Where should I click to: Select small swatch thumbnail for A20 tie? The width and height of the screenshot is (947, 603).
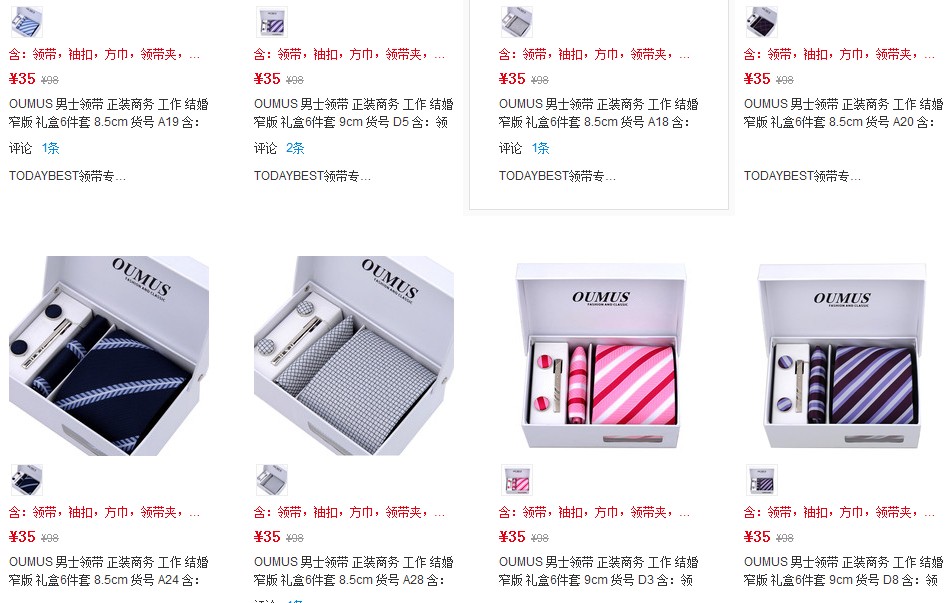coord(762,22)
